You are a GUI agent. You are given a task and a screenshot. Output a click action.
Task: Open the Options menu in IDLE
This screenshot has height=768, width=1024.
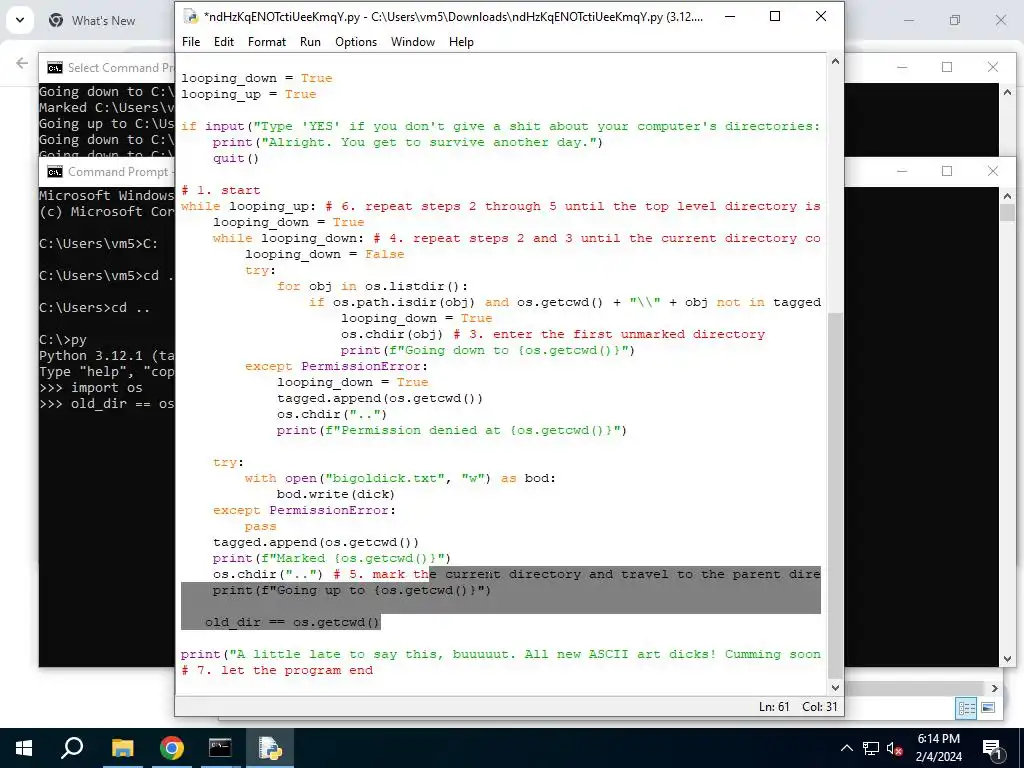click(356, 42)
